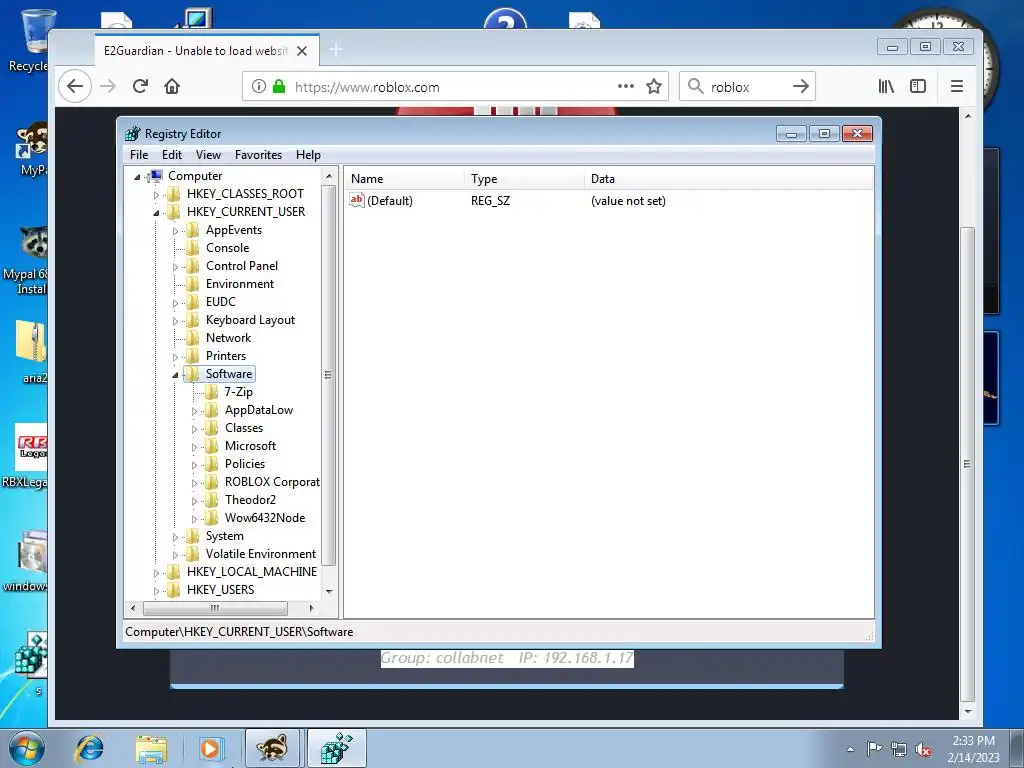Open the browser hamburger menu
1024x768 pixels.
pos(957,86)
